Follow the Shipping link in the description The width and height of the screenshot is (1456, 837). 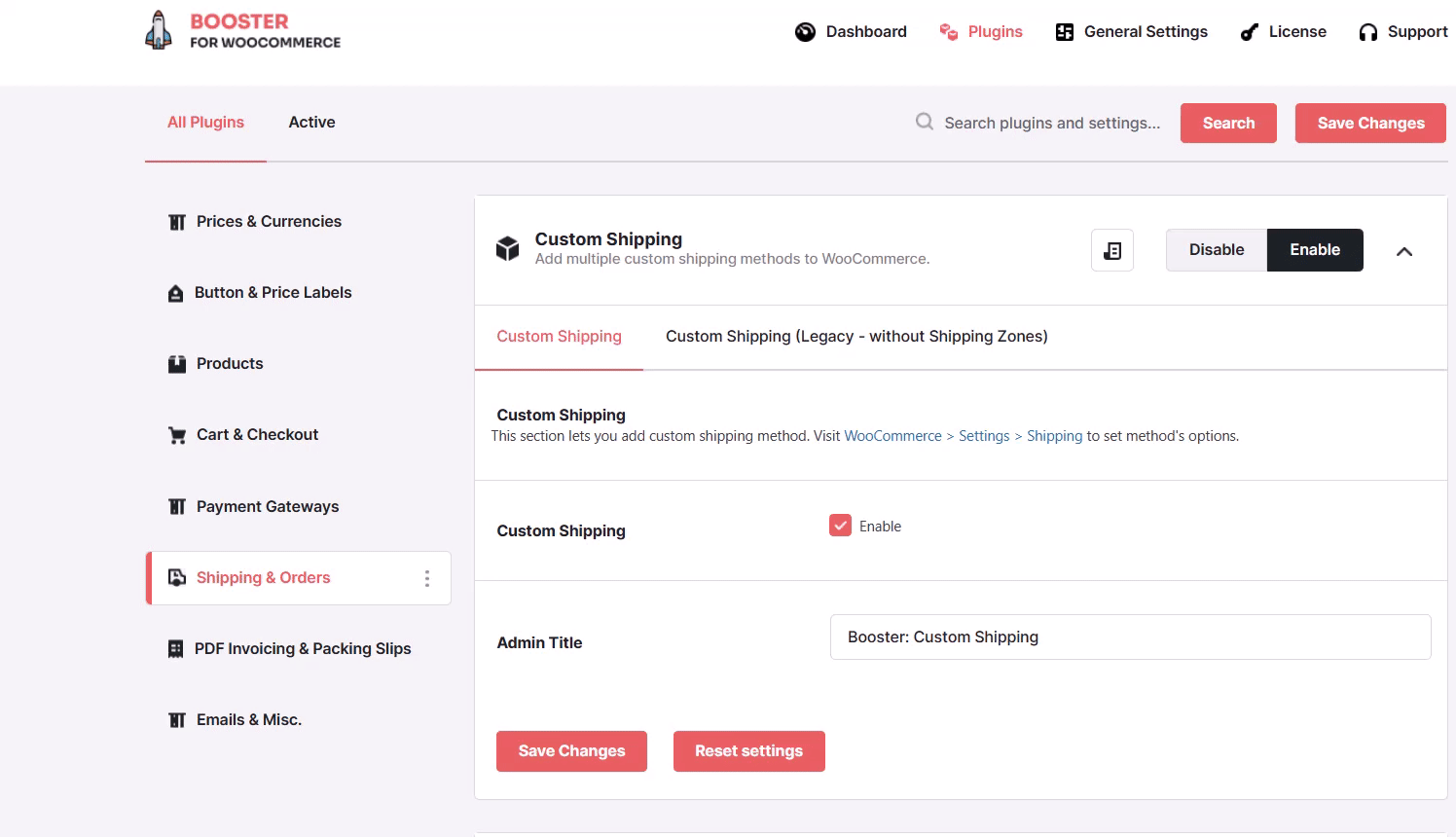pyautogui.click(x=1054, y=436)
